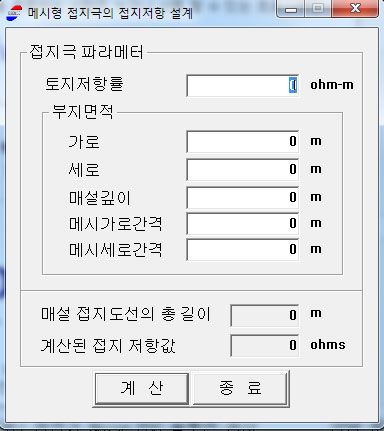Exit using the 종 료 button
The width and height of the screenshot is (384, 431).
pyautogui.click(x=240, y=388)
